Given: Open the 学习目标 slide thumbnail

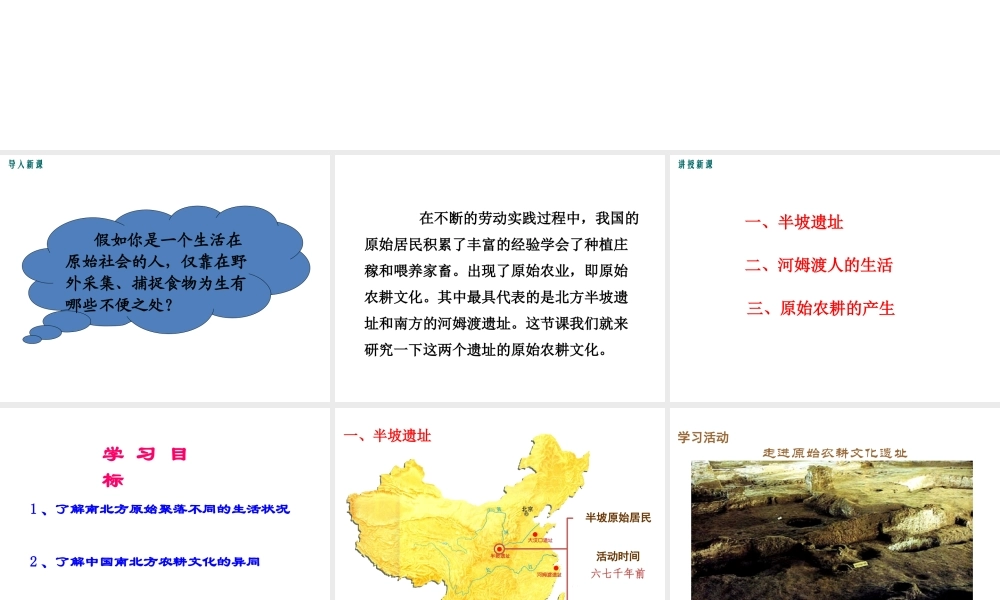Looking at the screenshot, I should [165, 504].
